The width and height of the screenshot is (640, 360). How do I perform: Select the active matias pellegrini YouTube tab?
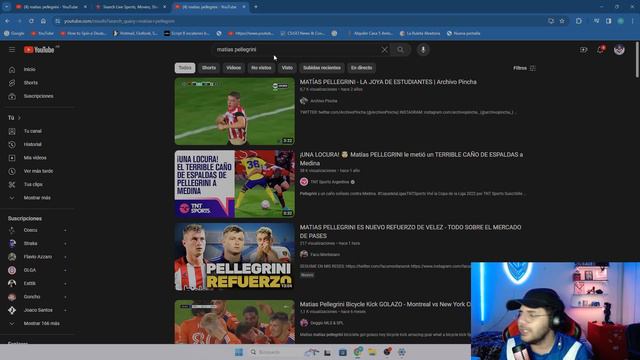[209, 7]
